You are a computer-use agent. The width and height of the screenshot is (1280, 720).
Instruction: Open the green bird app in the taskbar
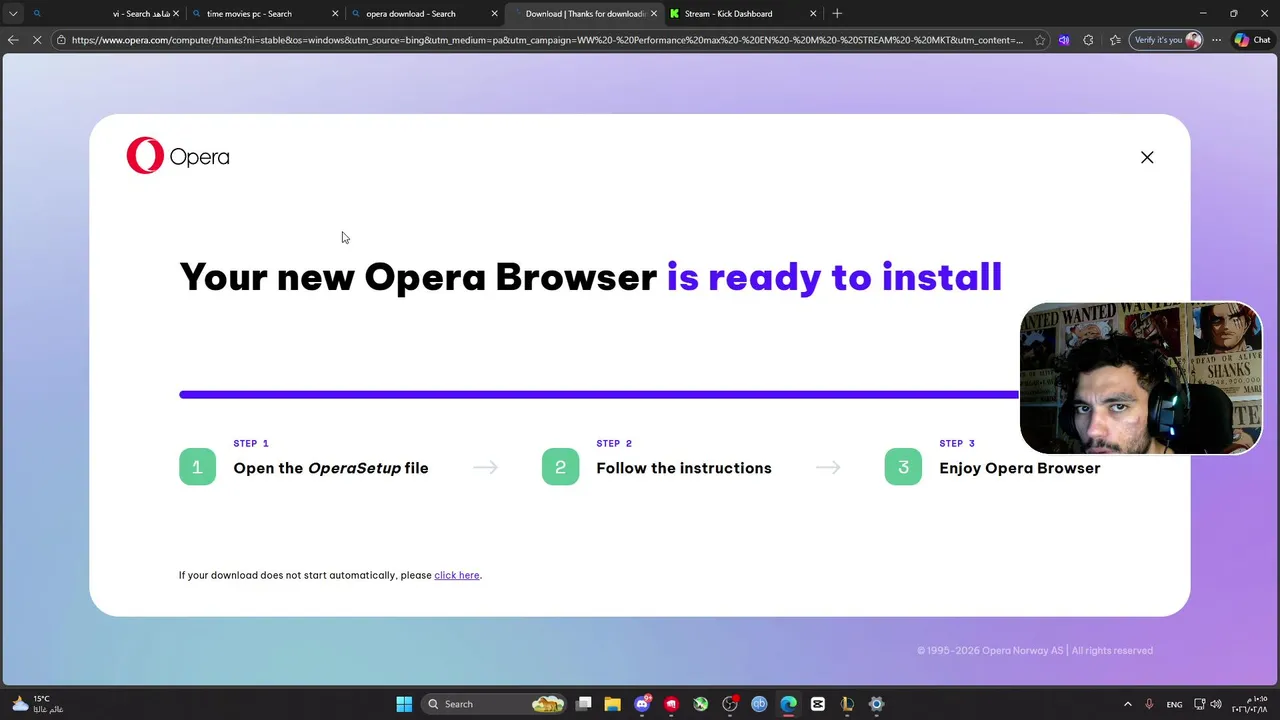tap(701, 704)
